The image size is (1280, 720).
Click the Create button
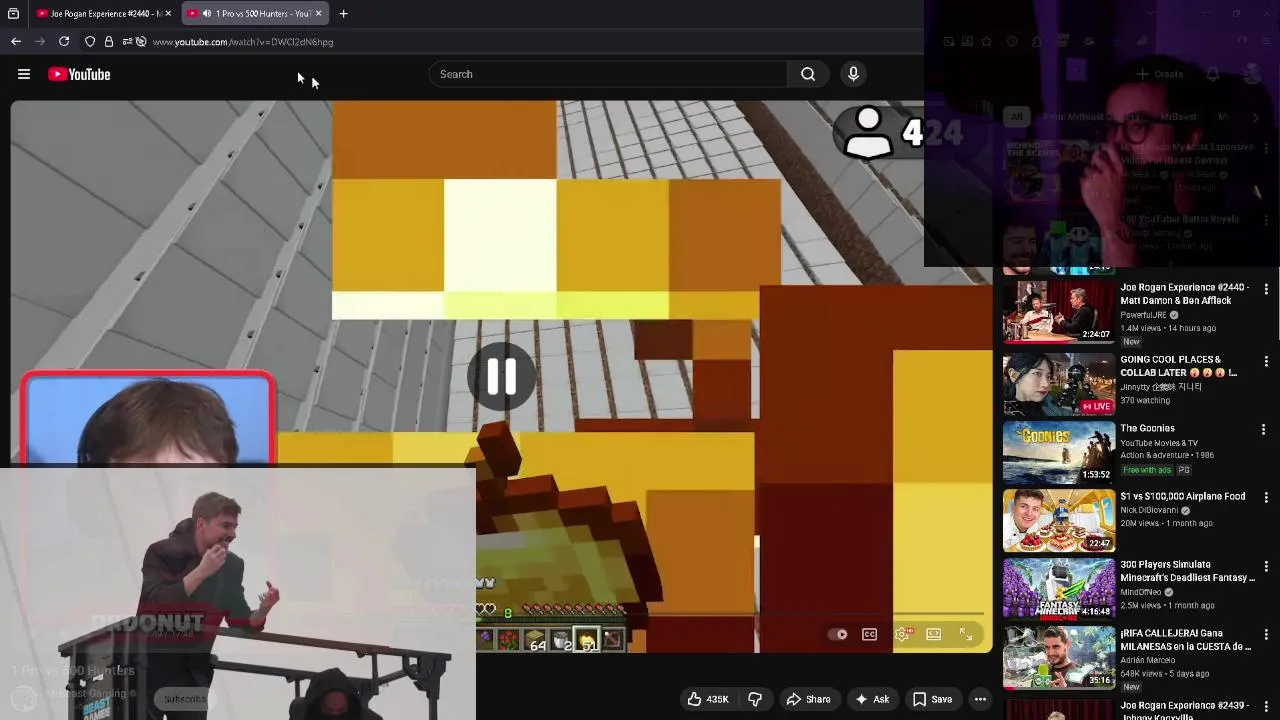point(1160,74)
